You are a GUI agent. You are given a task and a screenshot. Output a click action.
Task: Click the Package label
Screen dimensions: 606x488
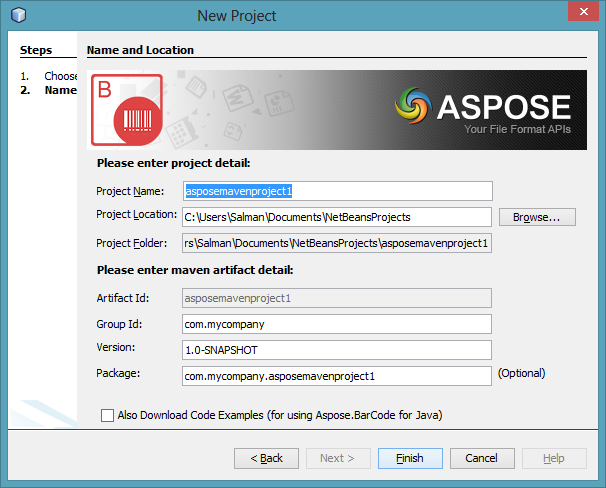tap(118, 373)
